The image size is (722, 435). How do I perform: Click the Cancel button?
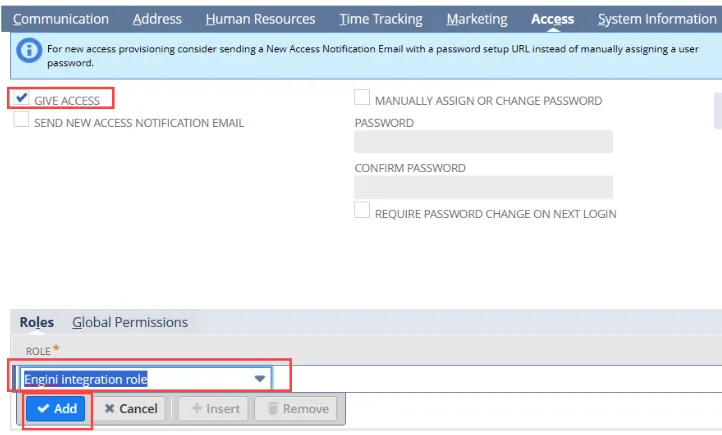point(131,409)
